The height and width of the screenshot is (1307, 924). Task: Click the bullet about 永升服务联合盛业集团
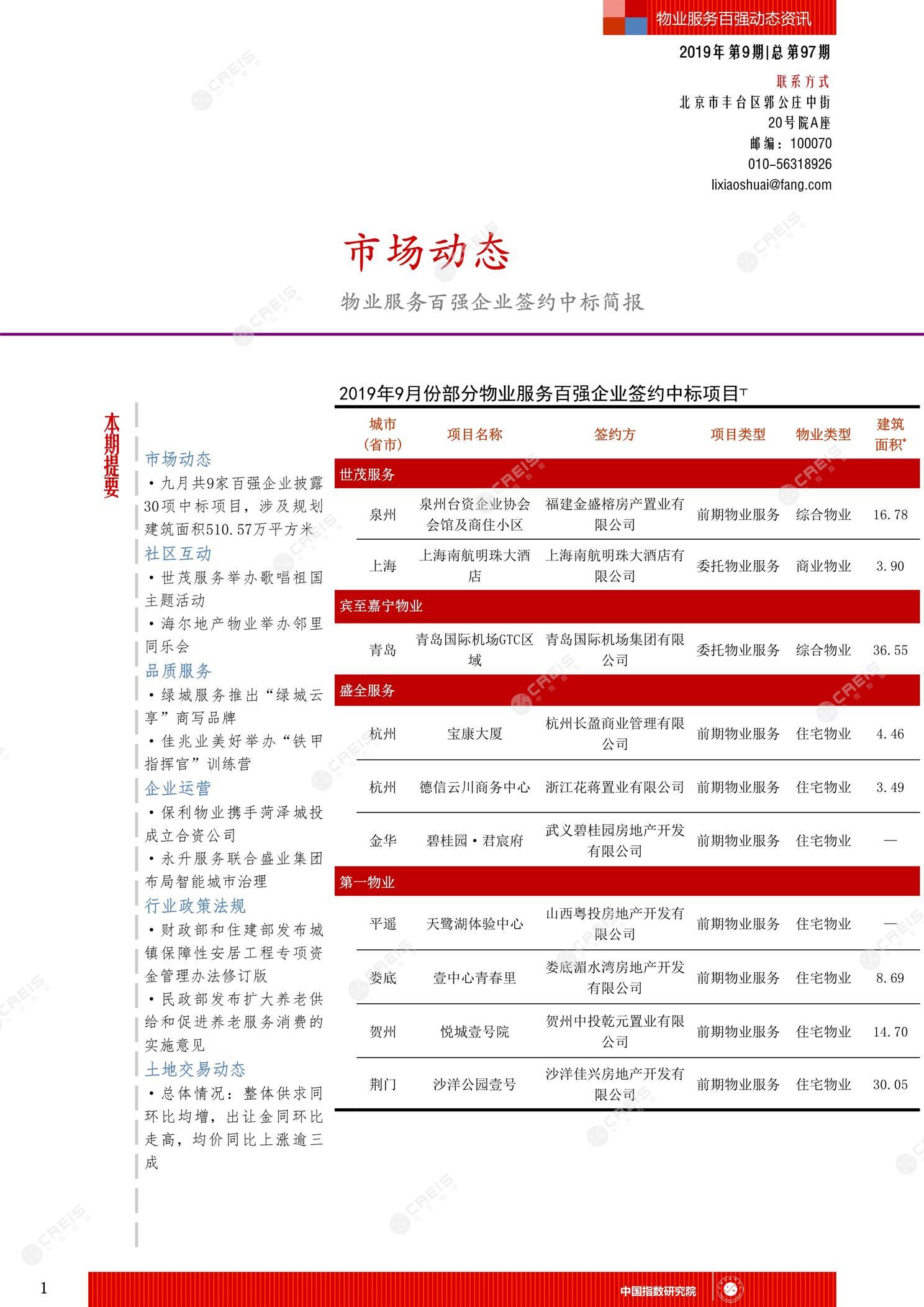(234, 870)
